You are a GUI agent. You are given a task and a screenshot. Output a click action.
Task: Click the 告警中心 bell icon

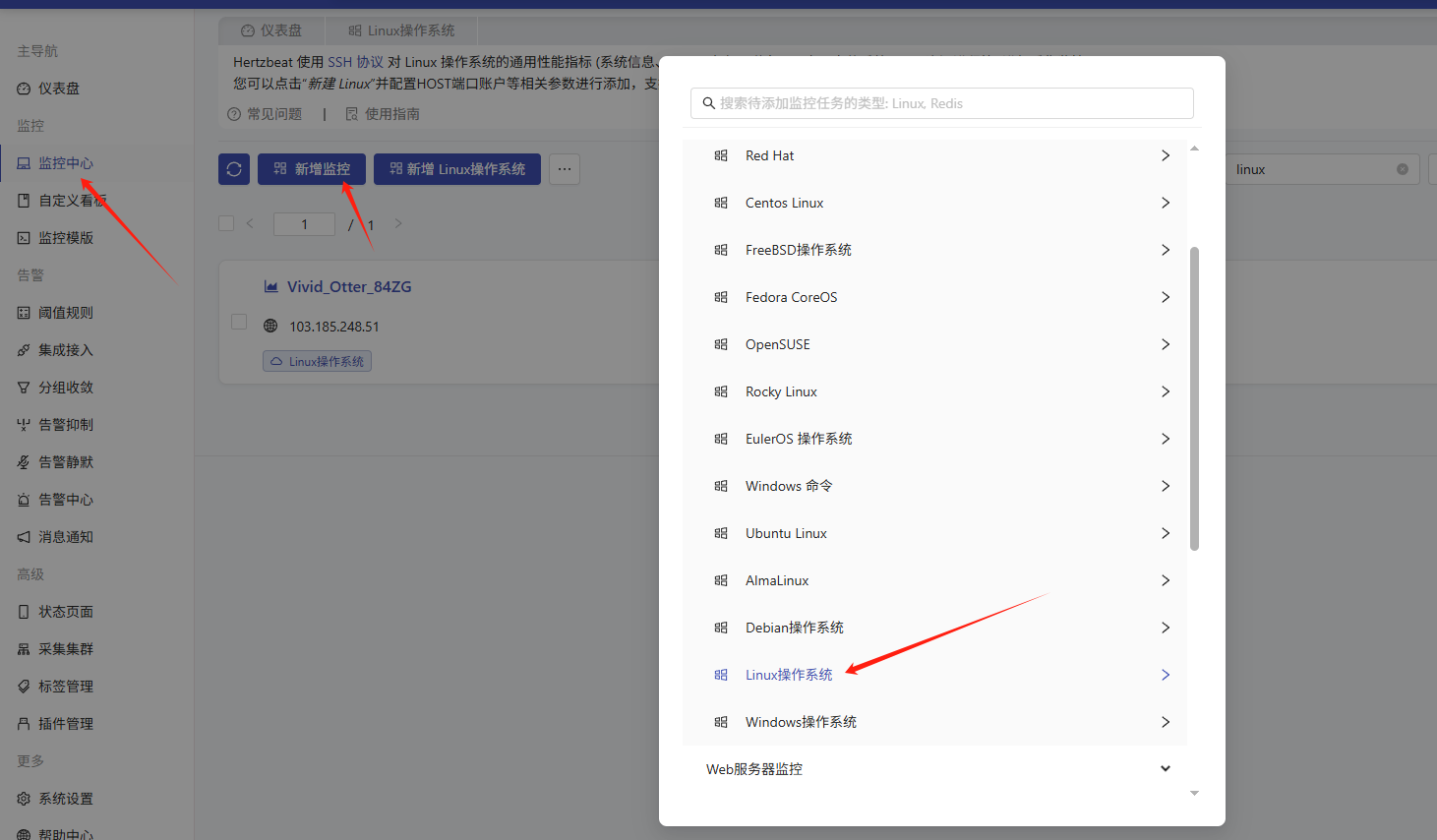click(24, 500)
